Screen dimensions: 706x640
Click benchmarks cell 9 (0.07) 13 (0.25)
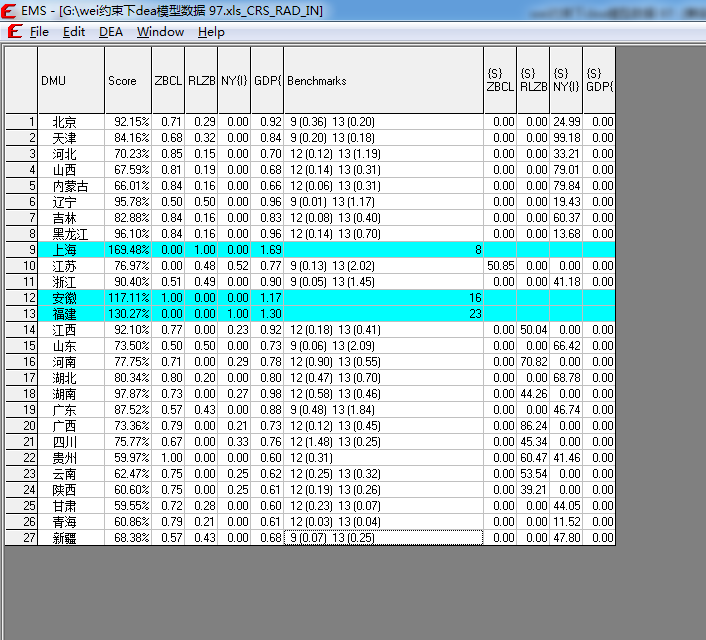pos(384,537)
